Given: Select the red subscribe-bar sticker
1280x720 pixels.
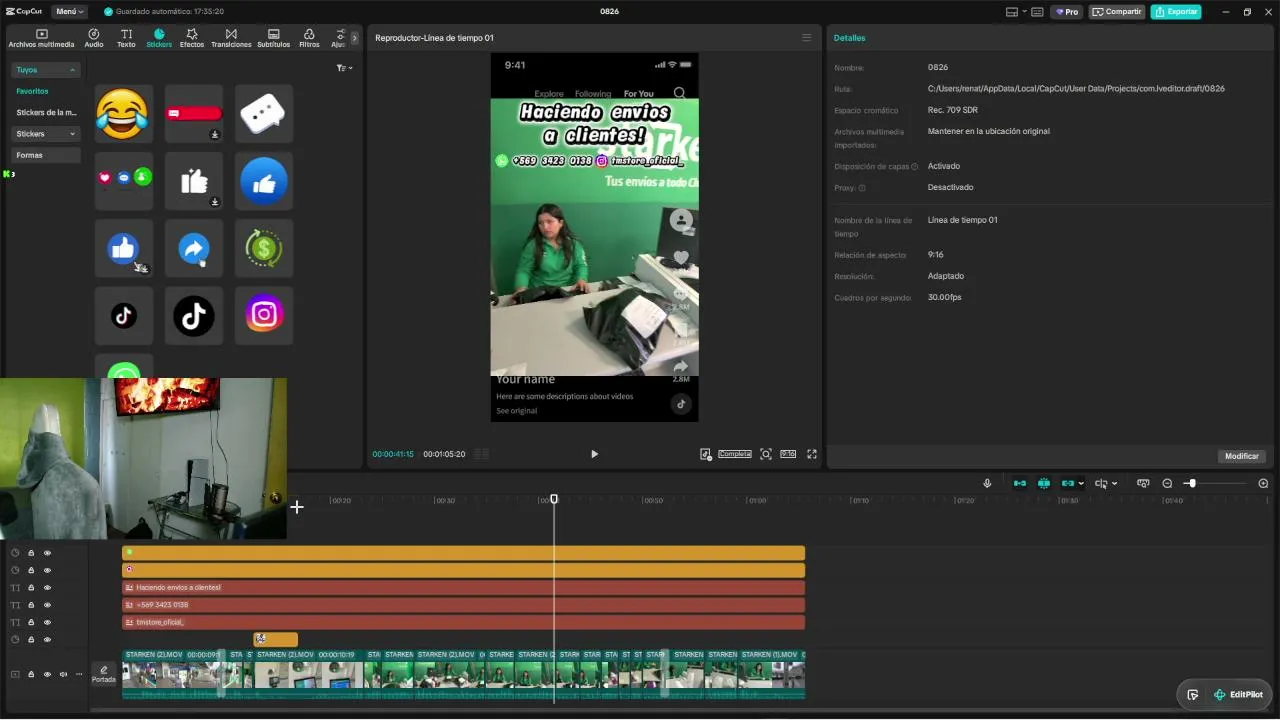Looking at the screenshot, I should tap(193, 113).
